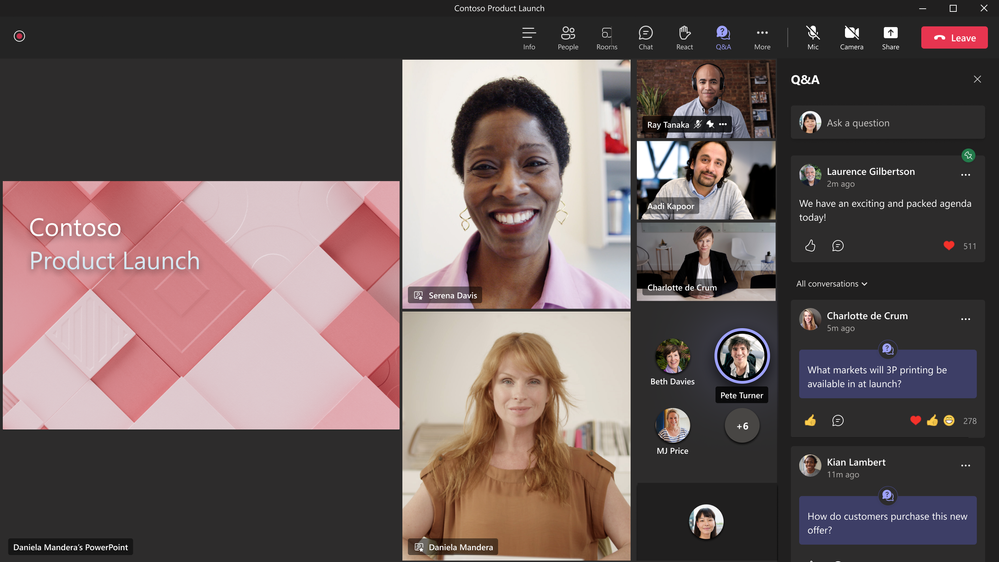Screen dimensions: 999x562
Task: Expand the All conversations filter
Action: (x=831, y=284)
